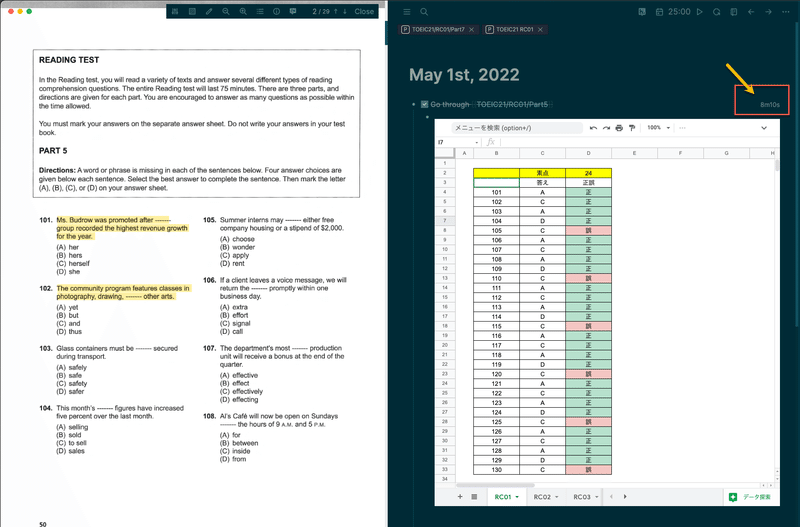Go to next PDF page arrow

point(345,11)
